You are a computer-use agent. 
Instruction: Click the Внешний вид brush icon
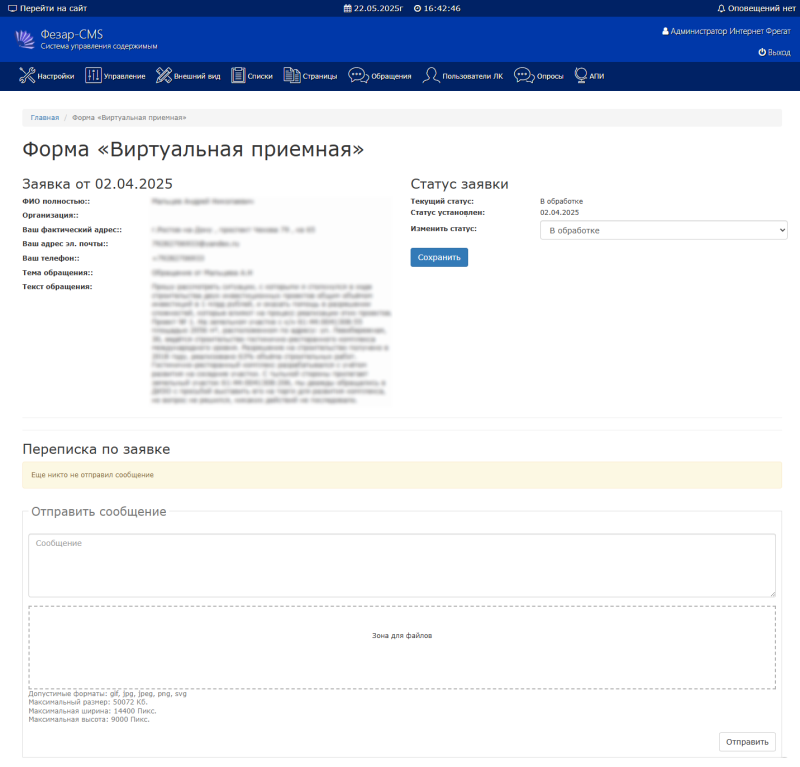click(164, 76)
